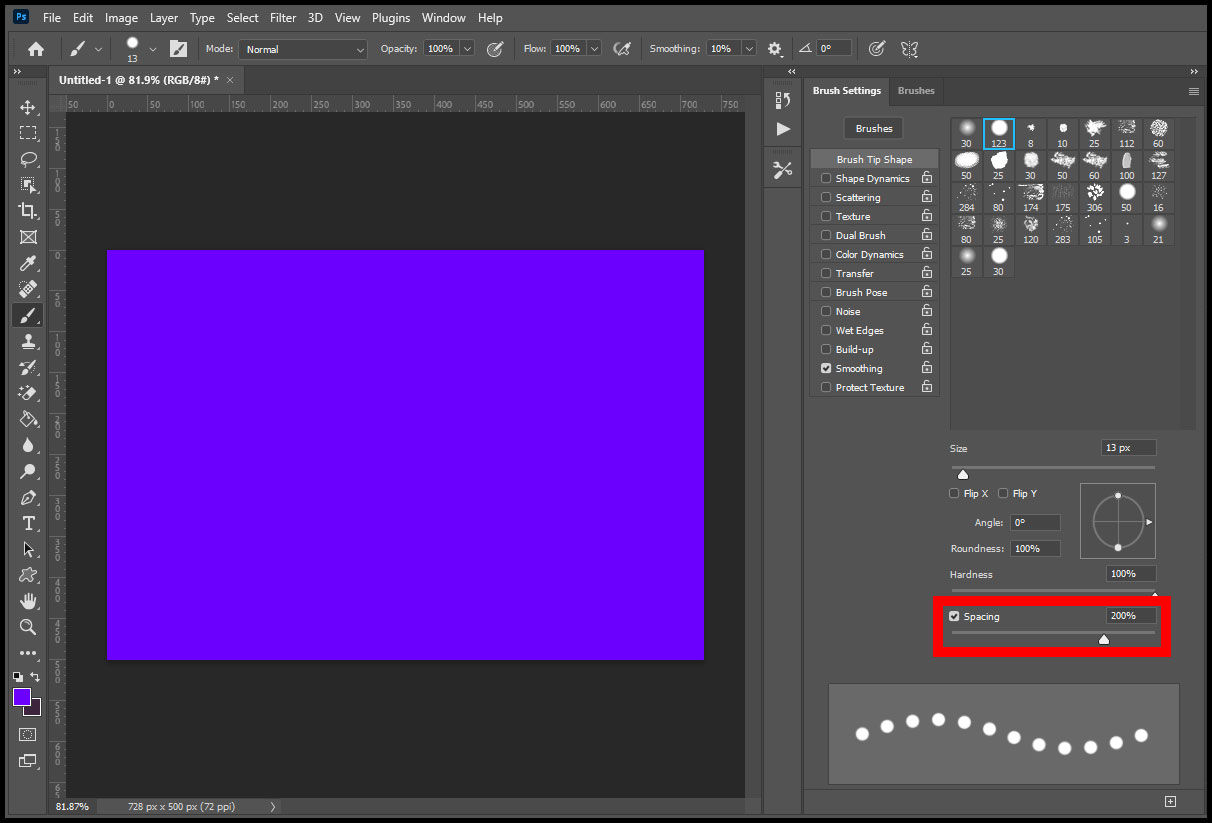
Task: Click the foreground color swatch
Action: tap(23, 698)
